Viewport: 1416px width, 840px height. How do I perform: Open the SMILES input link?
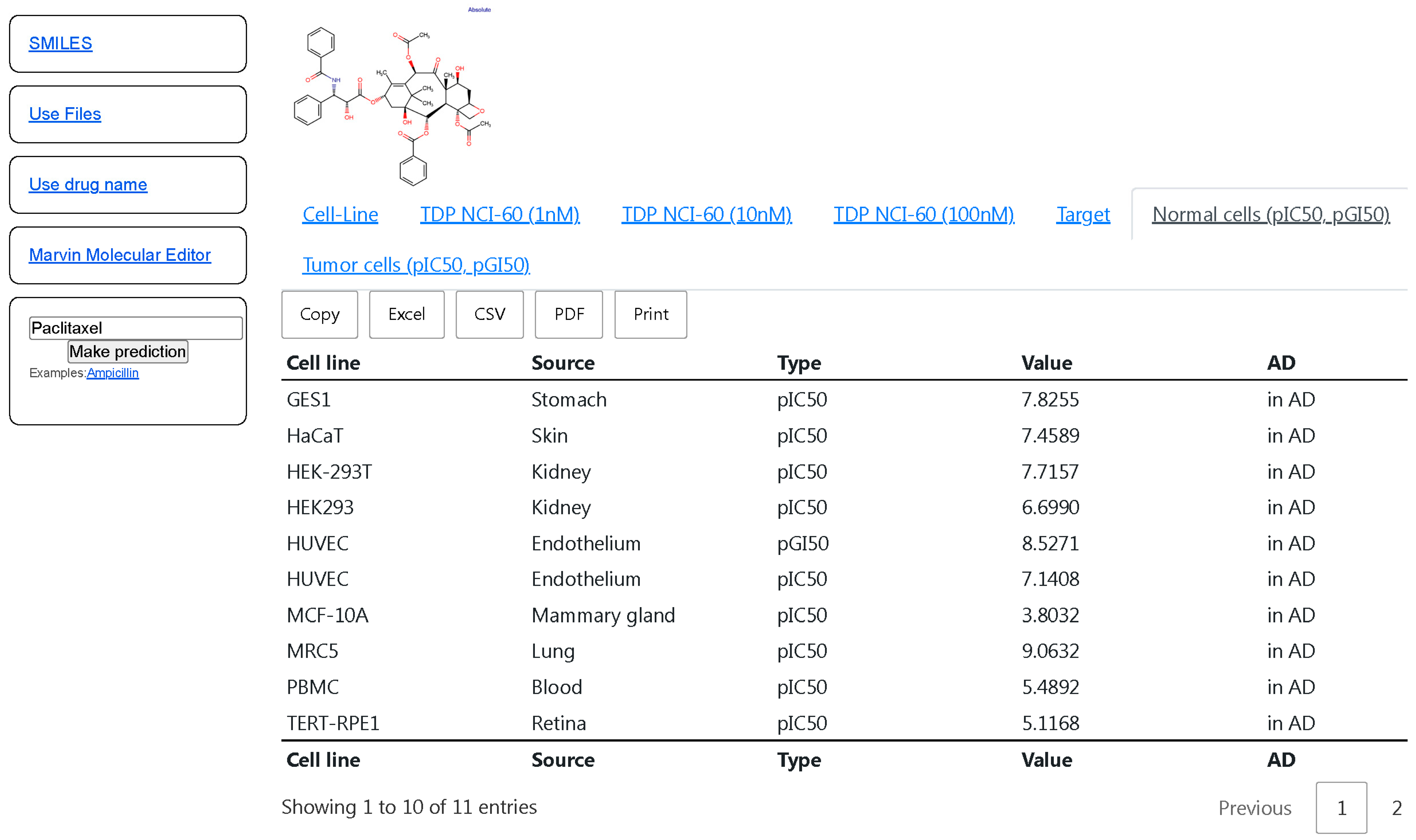point(60,44)
